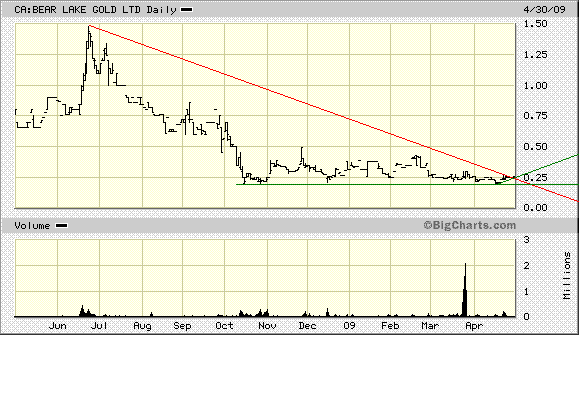Click the 0.50 price axis label
Image resolution: width=579 pixels, height=405 pixels.
click(x=535, y=147)
